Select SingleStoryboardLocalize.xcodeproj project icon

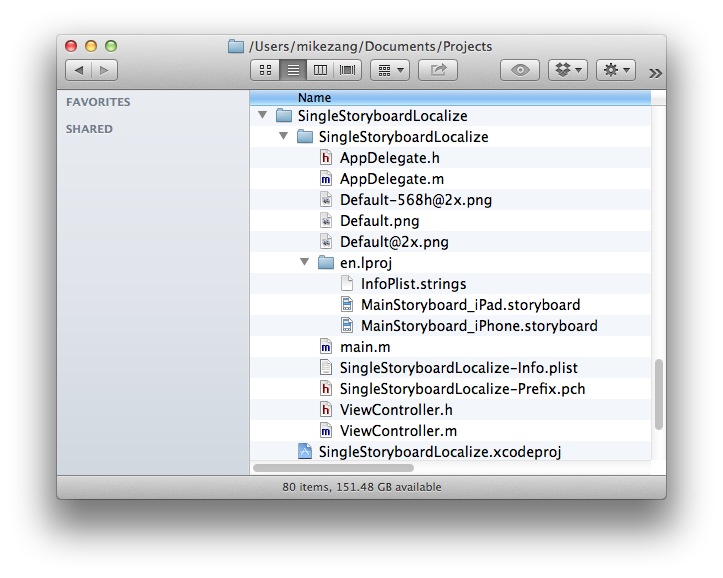coord(305,451)
